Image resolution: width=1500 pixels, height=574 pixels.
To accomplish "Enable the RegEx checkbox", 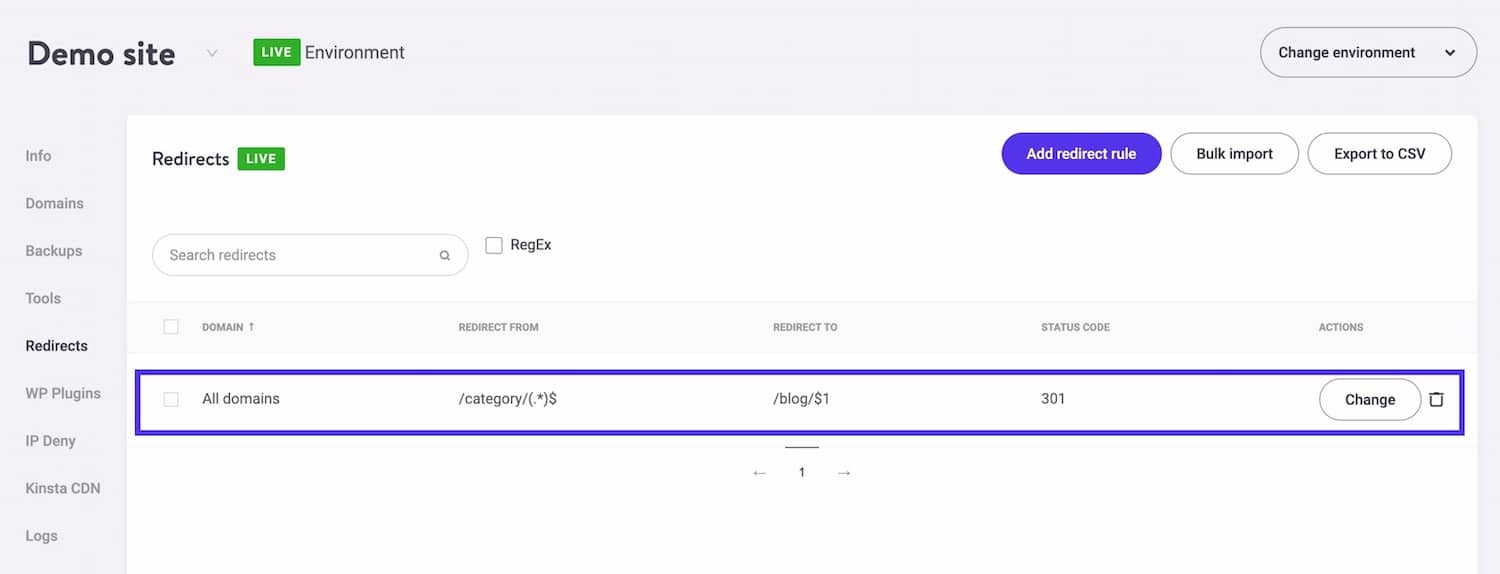I will [x=494, y=245].
